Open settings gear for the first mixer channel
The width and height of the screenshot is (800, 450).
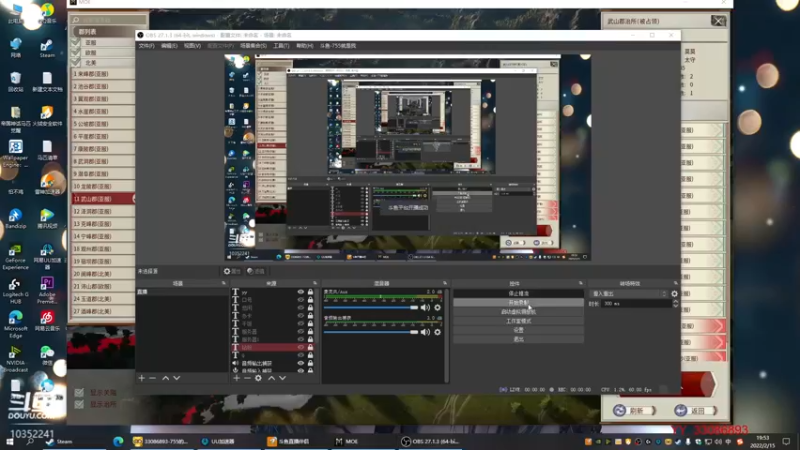(x=437, y=308)
